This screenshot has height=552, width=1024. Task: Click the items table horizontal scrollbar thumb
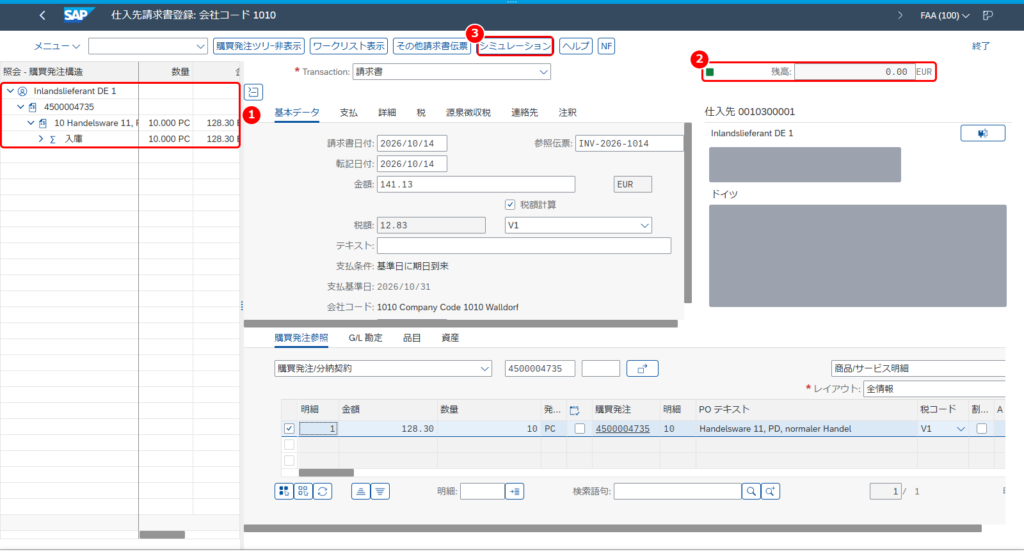coord(326,472)
